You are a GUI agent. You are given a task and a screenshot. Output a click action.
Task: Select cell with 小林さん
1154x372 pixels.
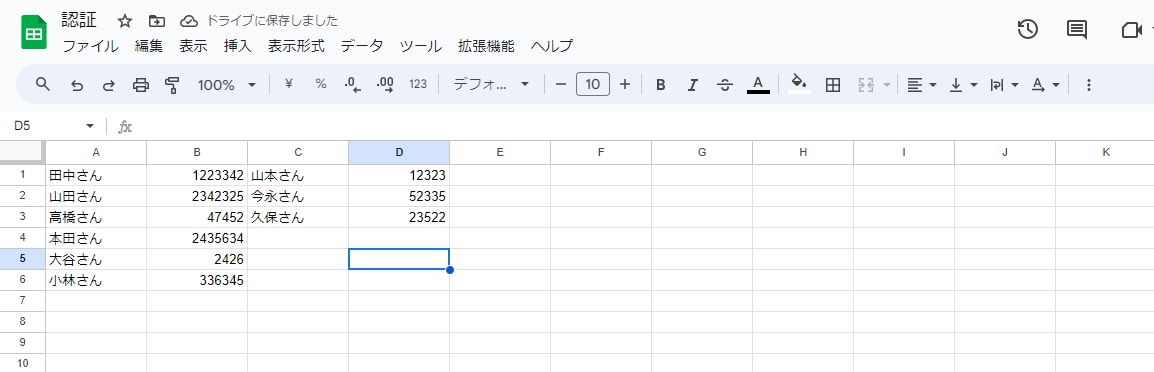click(x=96, y=280)
